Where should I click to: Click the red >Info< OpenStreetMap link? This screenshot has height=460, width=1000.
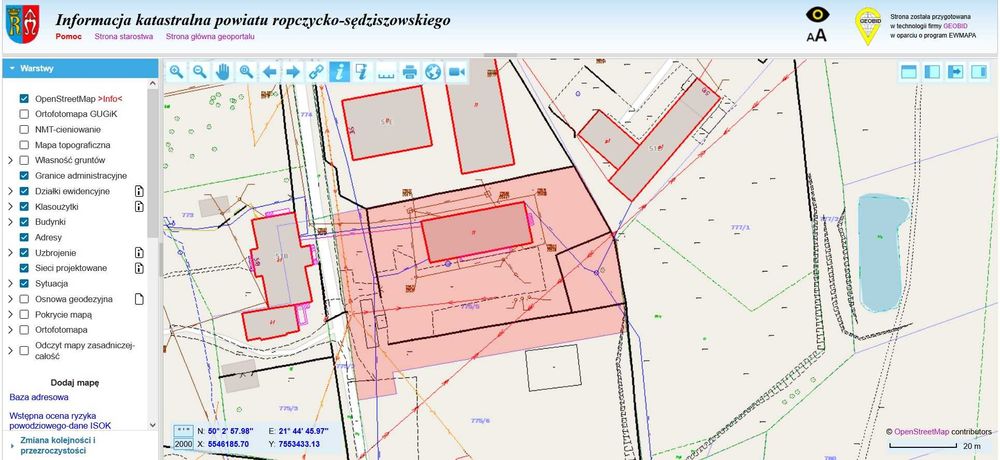(x=110, y=99)
